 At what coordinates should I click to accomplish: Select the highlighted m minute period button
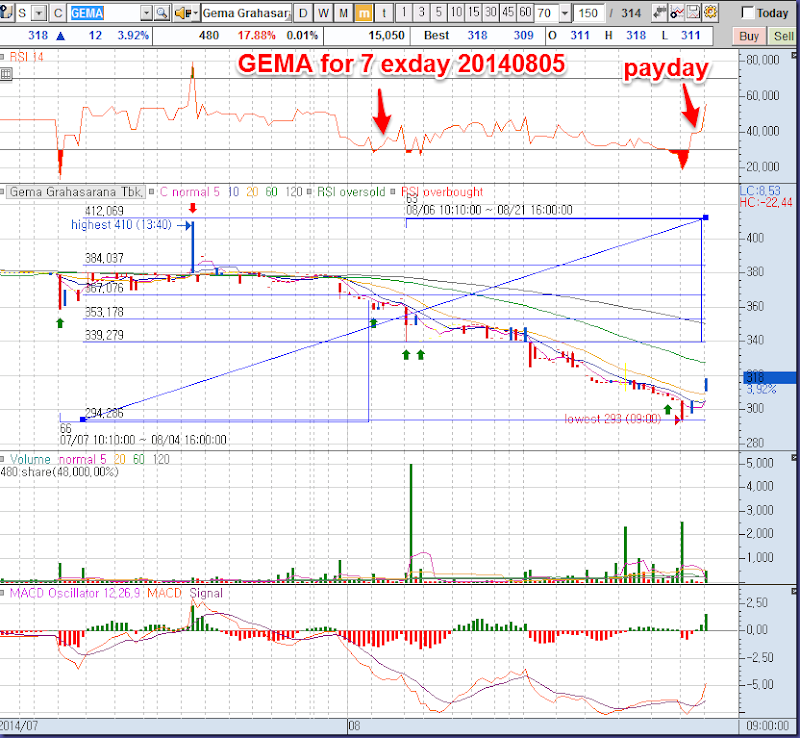point(363,13)
